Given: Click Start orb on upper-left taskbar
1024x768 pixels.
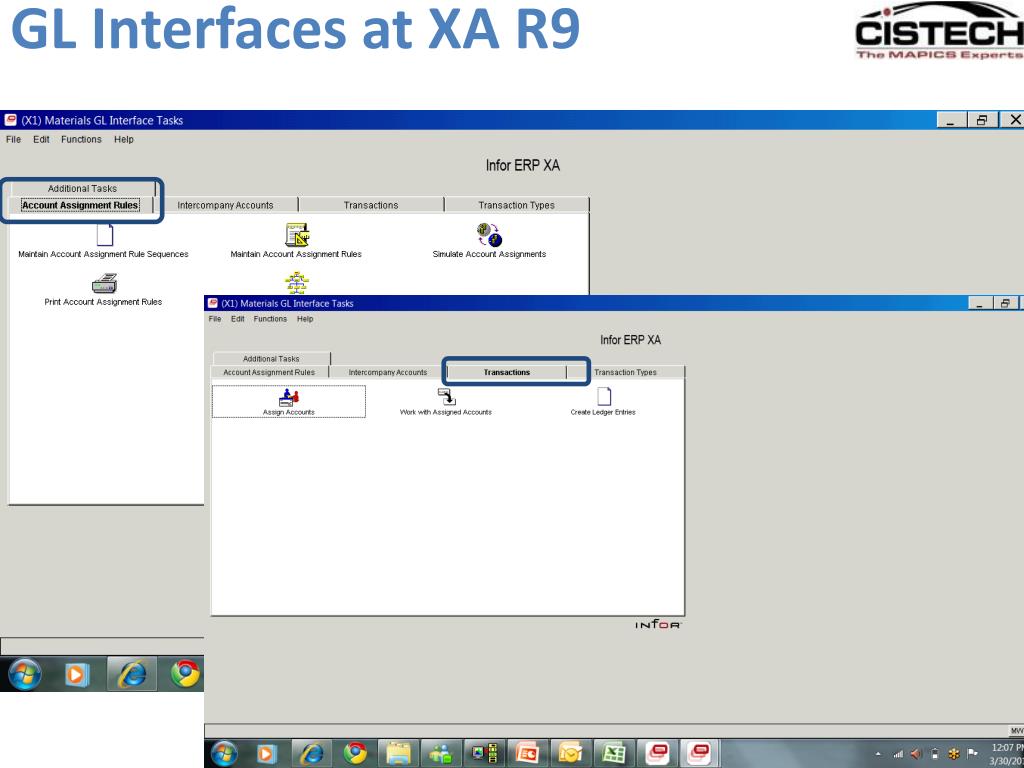Looking at the screenshot, I should coord(24,673).
